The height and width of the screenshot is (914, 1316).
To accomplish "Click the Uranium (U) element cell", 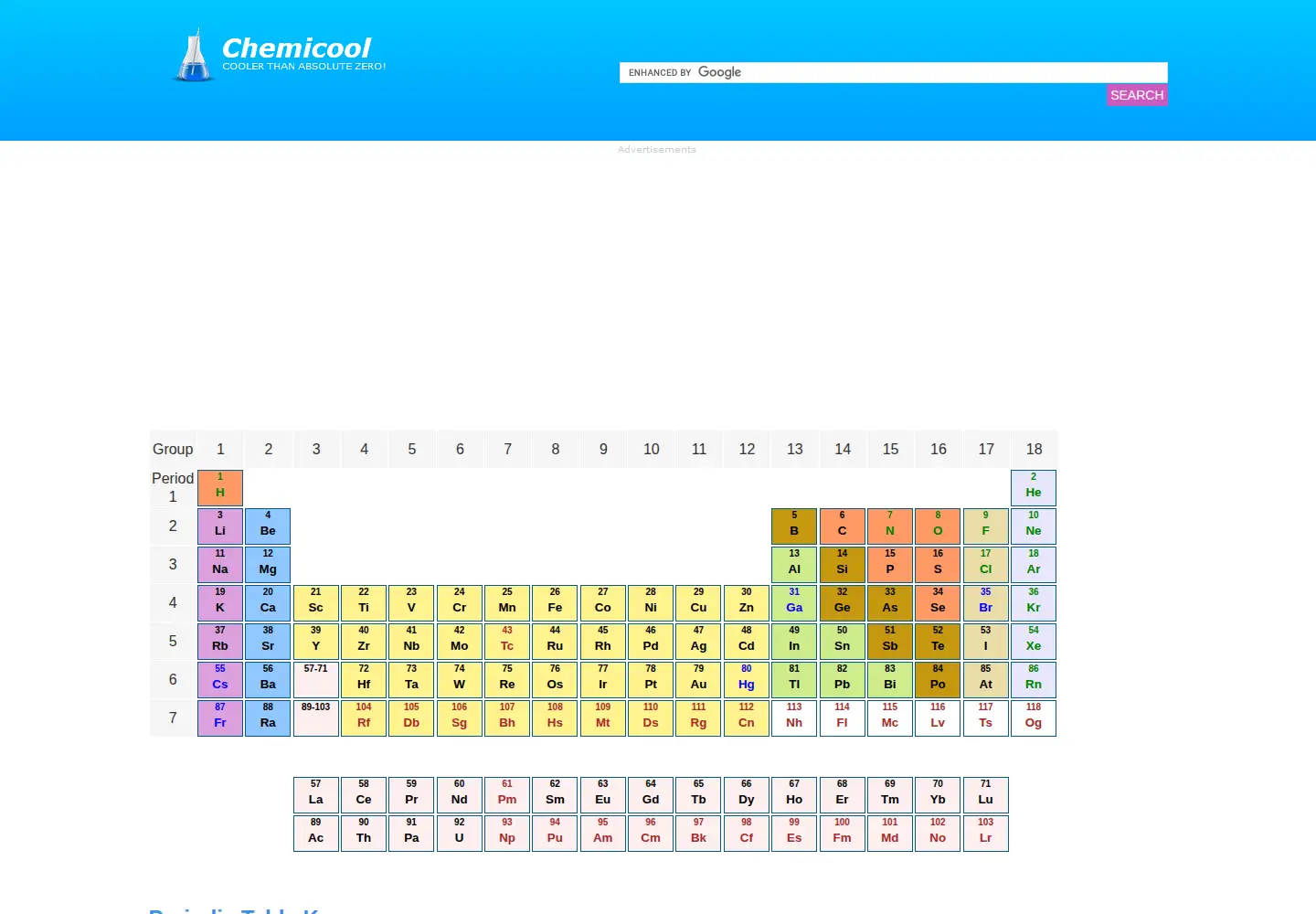I will coord(460,834).
